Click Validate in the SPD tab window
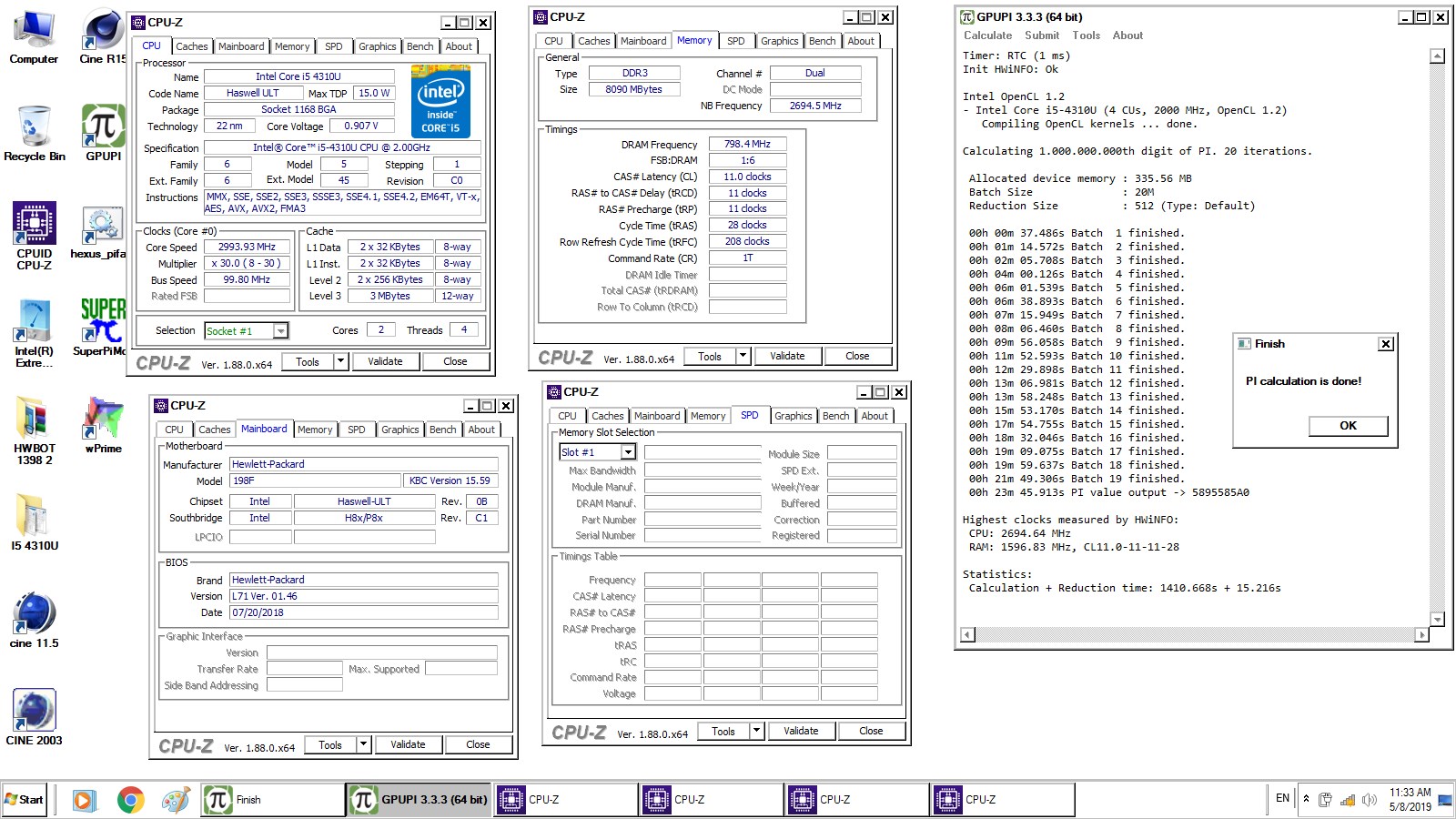 click(801, 731)
